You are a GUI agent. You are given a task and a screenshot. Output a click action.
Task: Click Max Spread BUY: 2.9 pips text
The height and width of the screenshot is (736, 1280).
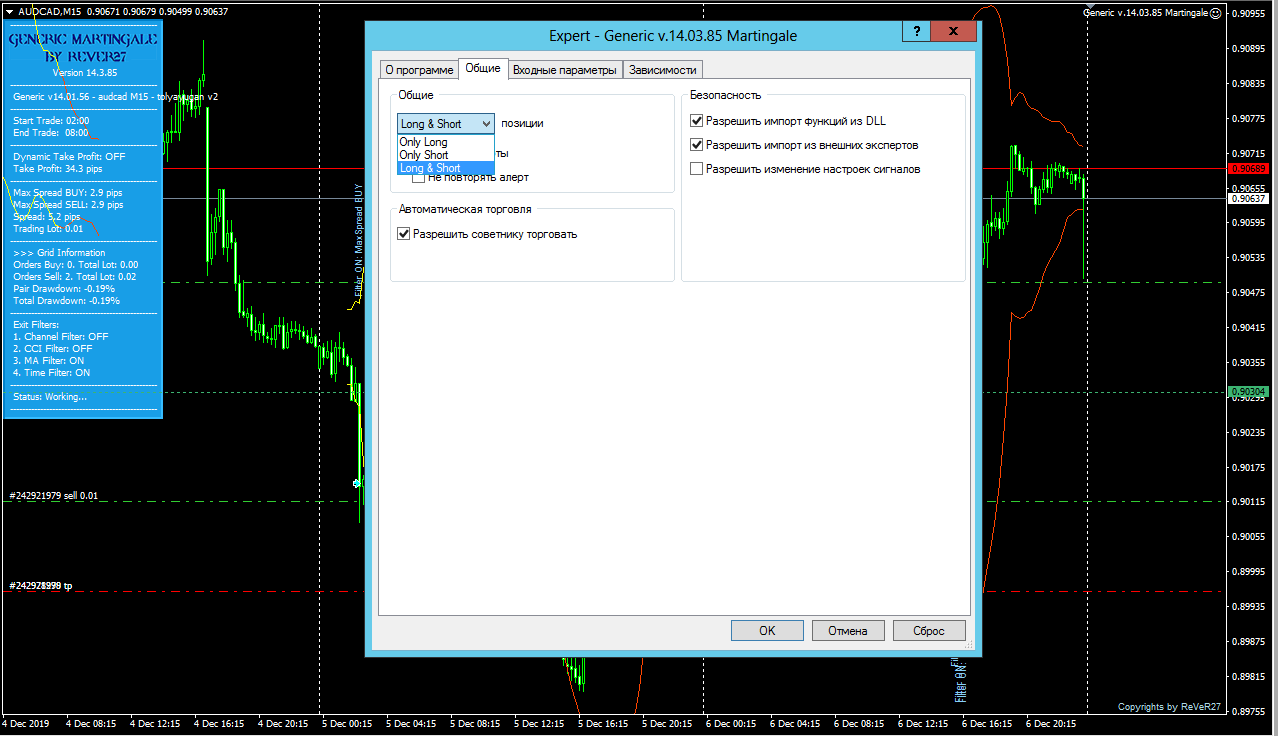click(68, 192)
